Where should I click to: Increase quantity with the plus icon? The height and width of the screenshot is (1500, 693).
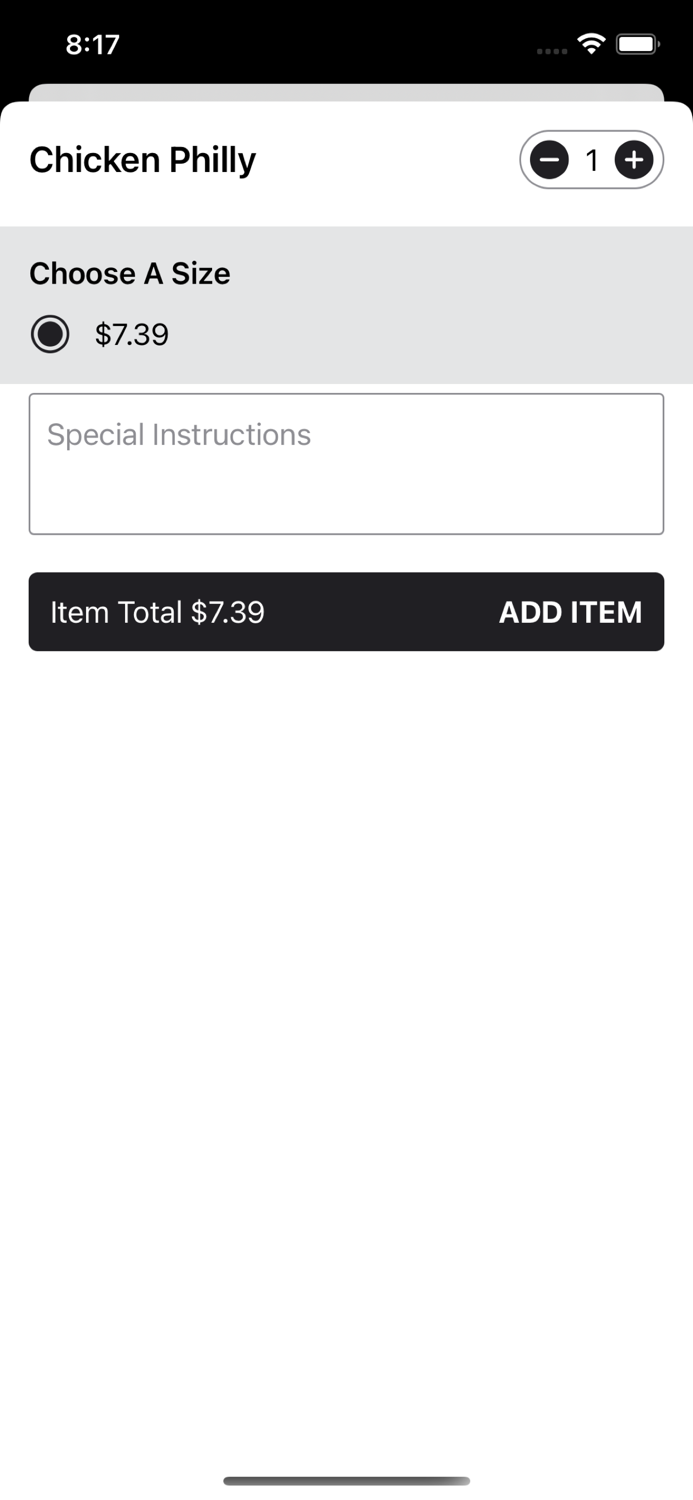(634, 160)
